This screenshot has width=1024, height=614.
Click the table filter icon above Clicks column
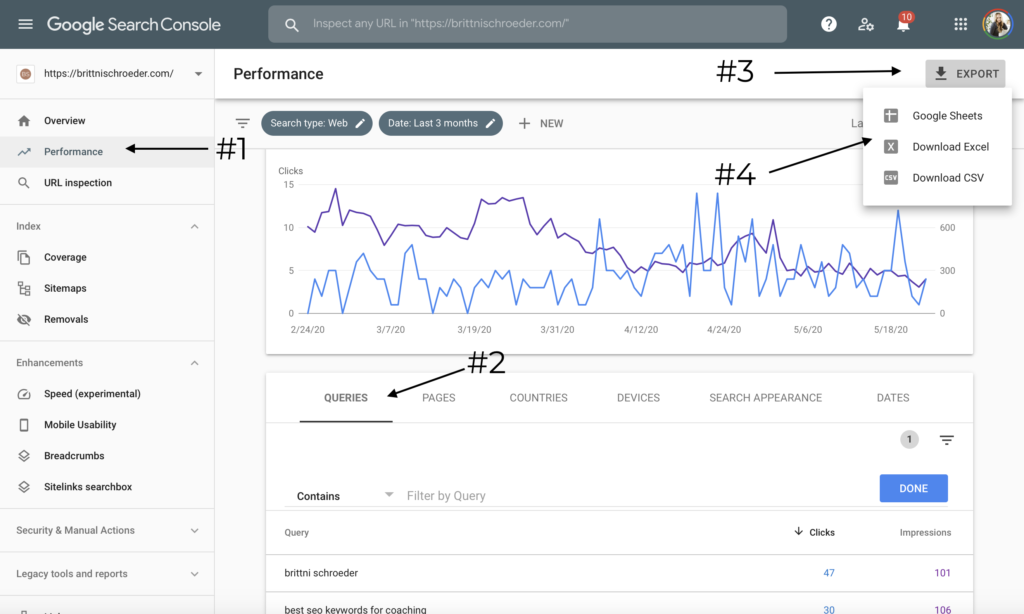click(x=946, y=440)
